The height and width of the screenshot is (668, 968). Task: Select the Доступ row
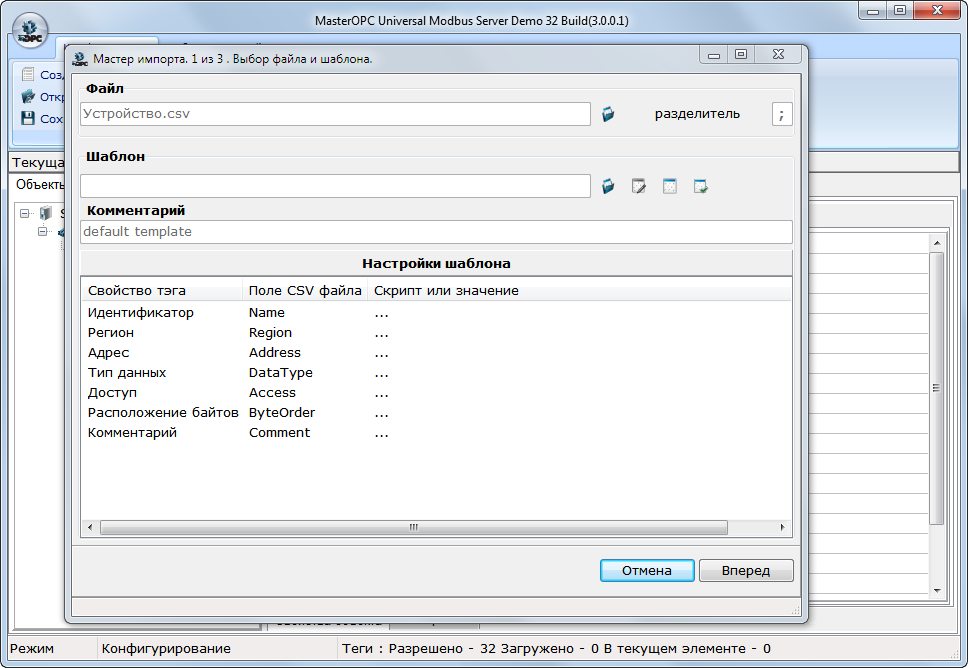[436, 393]
